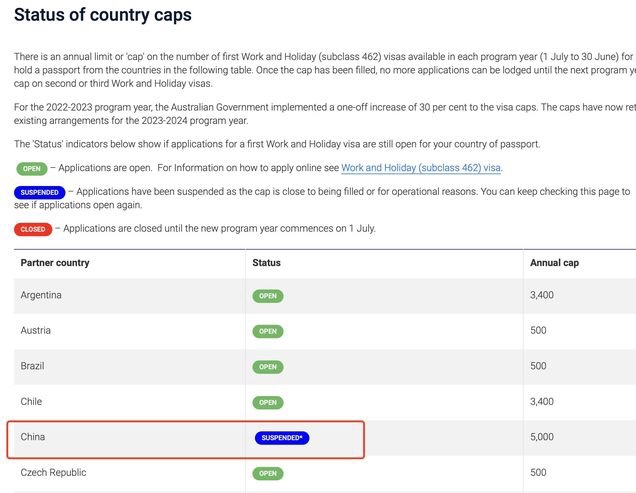
Task: Click the Czech Republic country cell
Action: 53,472
